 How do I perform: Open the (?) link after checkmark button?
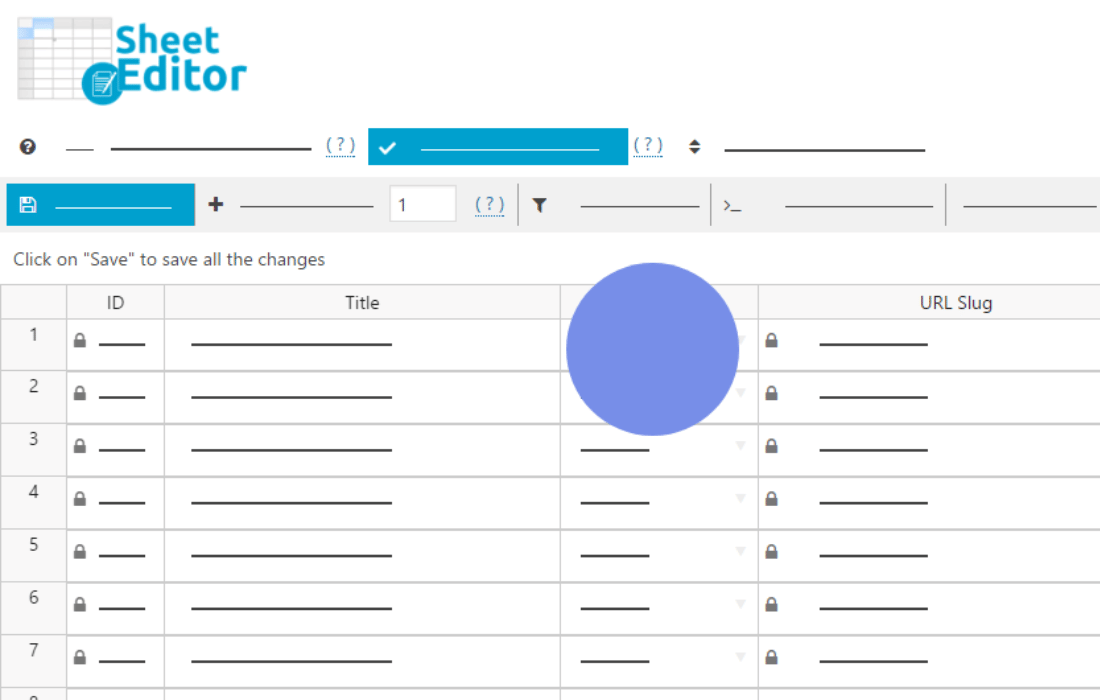pos(648,146)
